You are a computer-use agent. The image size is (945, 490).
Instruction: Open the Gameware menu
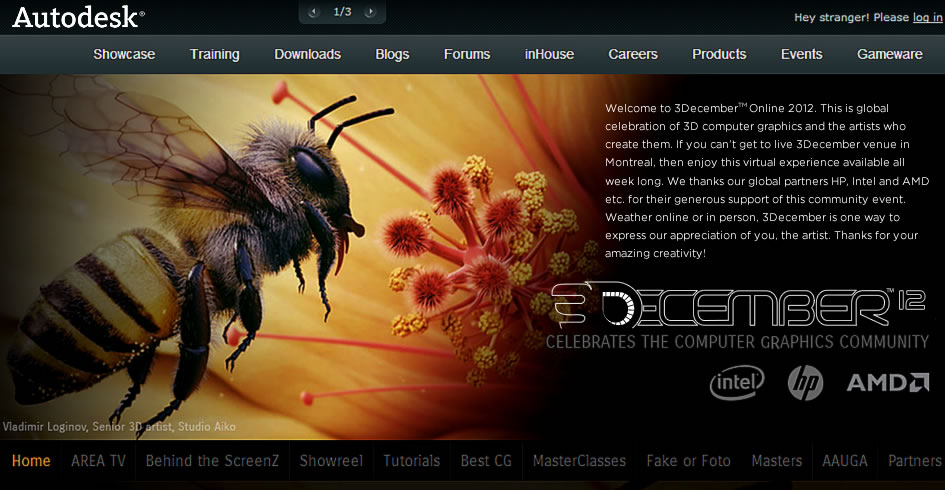890,54
